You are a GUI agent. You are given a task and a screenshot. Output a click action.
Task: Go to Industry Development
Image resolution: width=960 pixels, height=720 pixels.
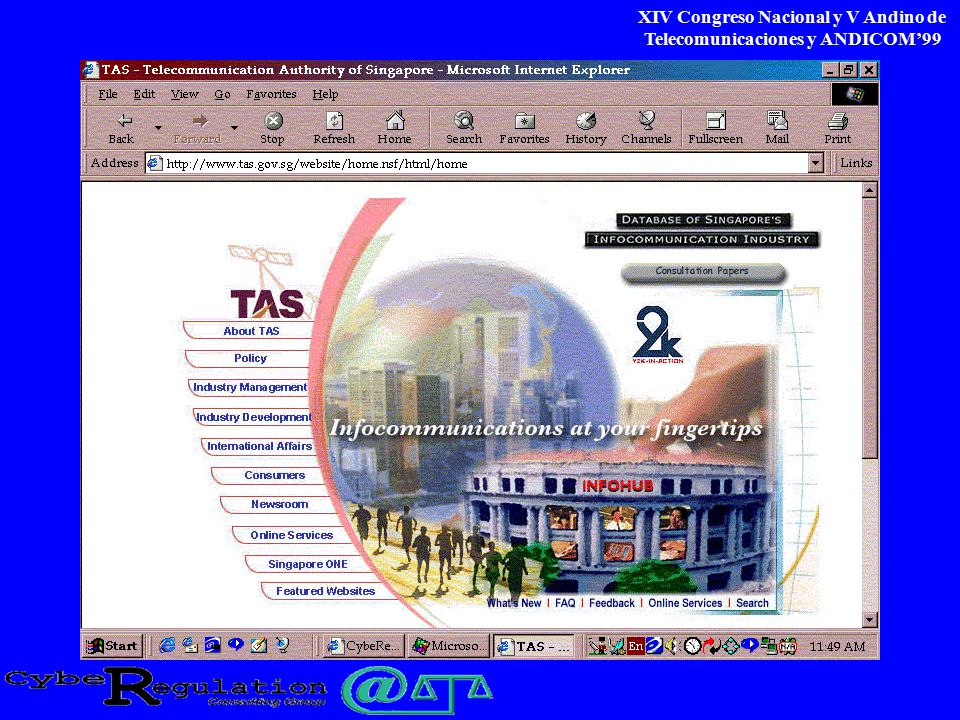[x=253, y=417]
